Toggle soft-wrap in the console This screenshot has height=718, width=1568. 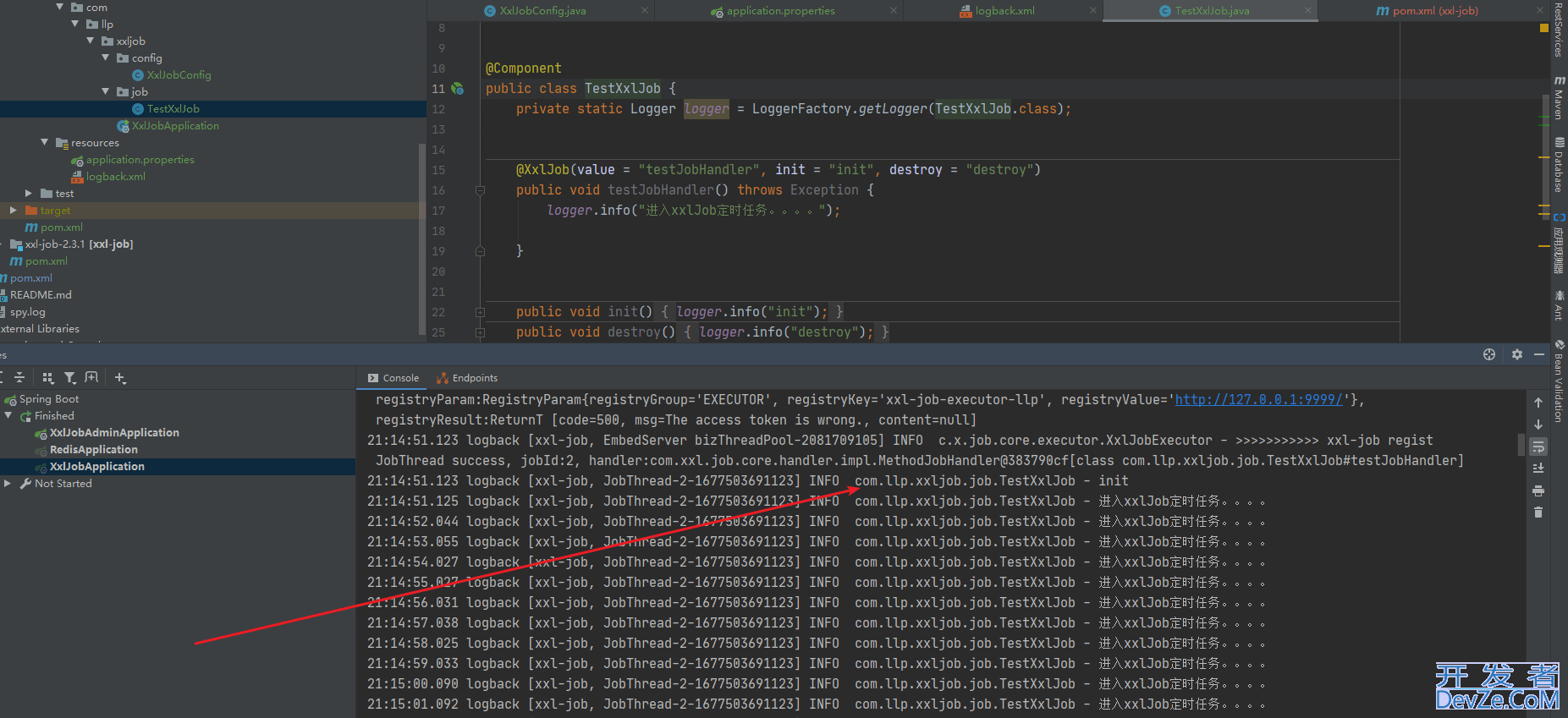[1538, 447]
